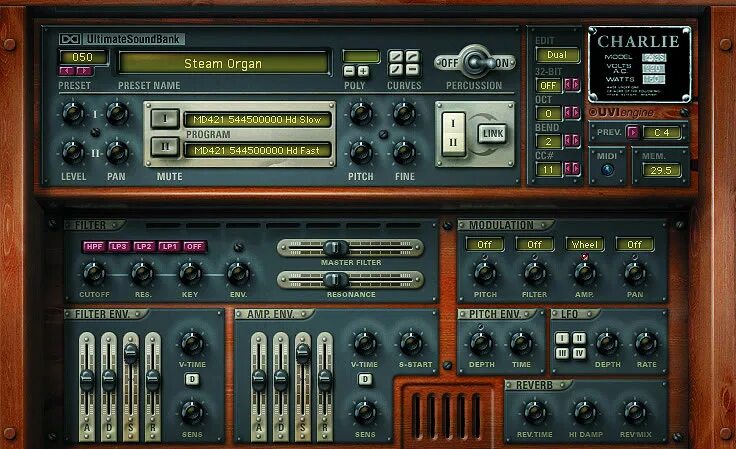This screenshot has height=449, width=736.
Task: Click the Pitch knob for layer I
Action: click(360, 114)
